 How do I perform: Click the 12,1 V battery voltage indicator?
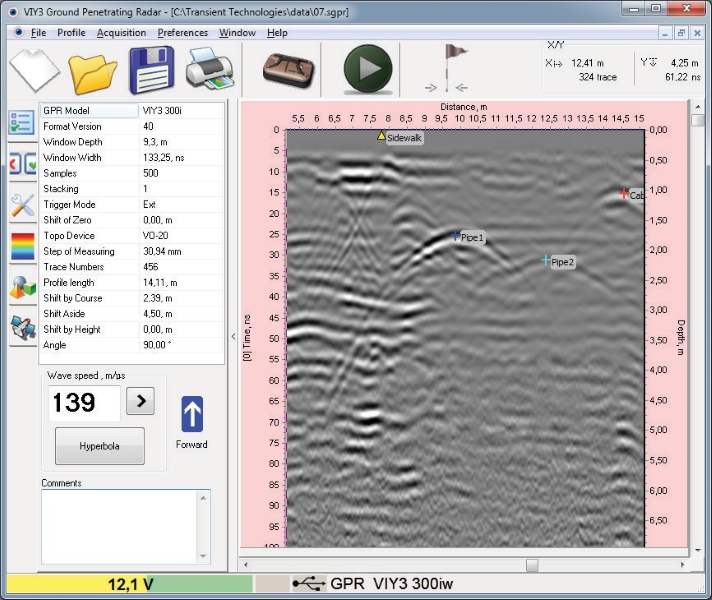(130, 584)
